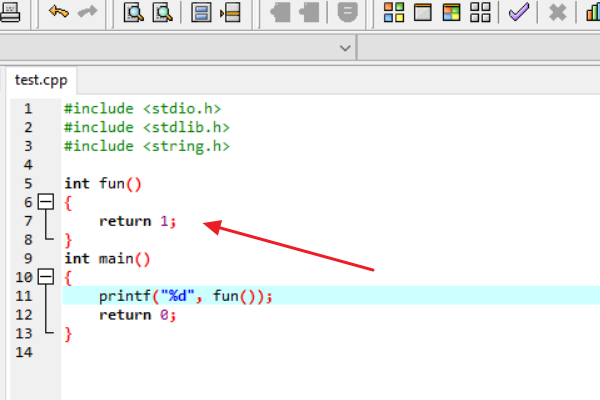Viewport: 600px width, 400px height.
Task: Open the Replace magnifier tool
Action: click(x=162, y=12)
